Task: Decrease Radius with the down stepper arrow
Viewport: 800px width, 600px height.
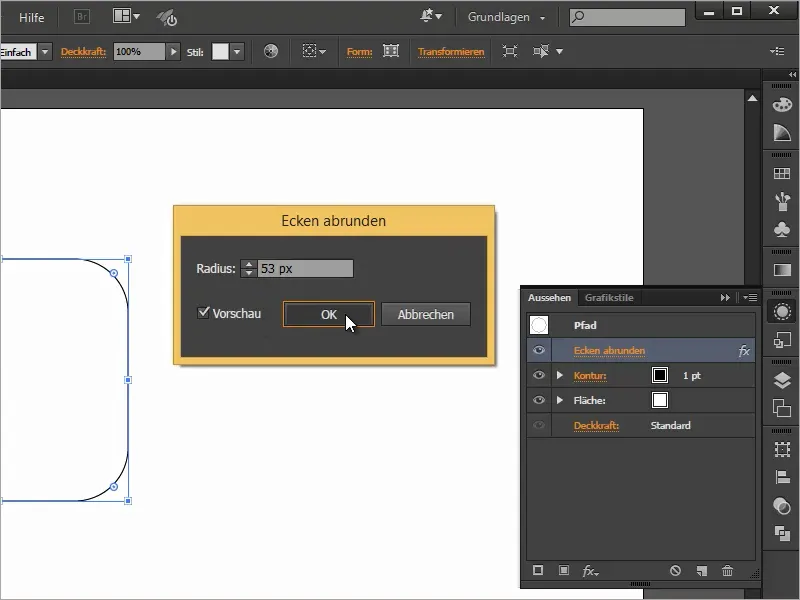Action: [x=248, y=273]
